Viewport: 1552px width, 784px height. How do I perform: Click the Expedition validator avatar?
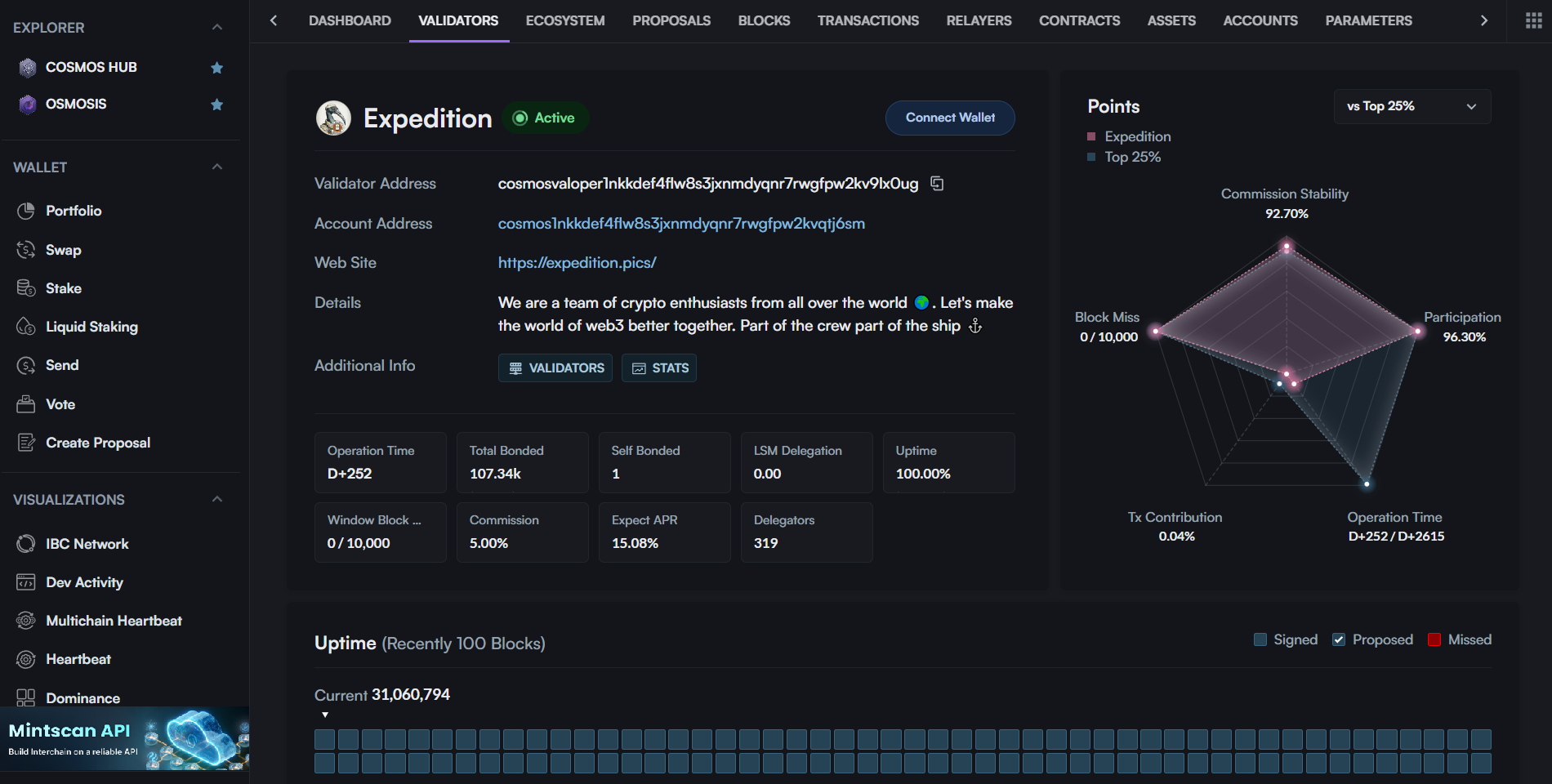click(x=333, y=118)
